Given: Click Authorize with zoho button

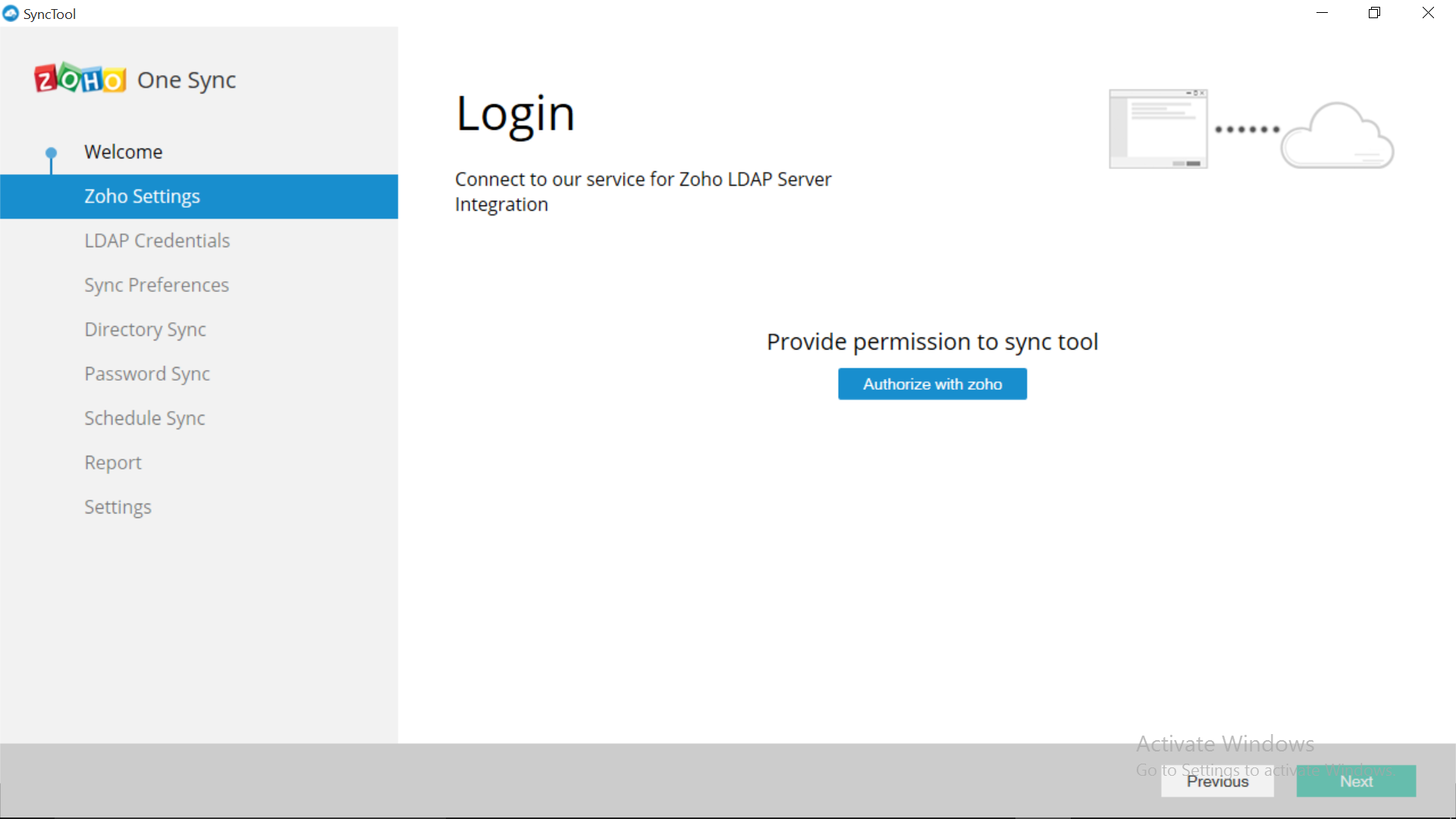Looking at the screenshot, I should tap(932, 384).
